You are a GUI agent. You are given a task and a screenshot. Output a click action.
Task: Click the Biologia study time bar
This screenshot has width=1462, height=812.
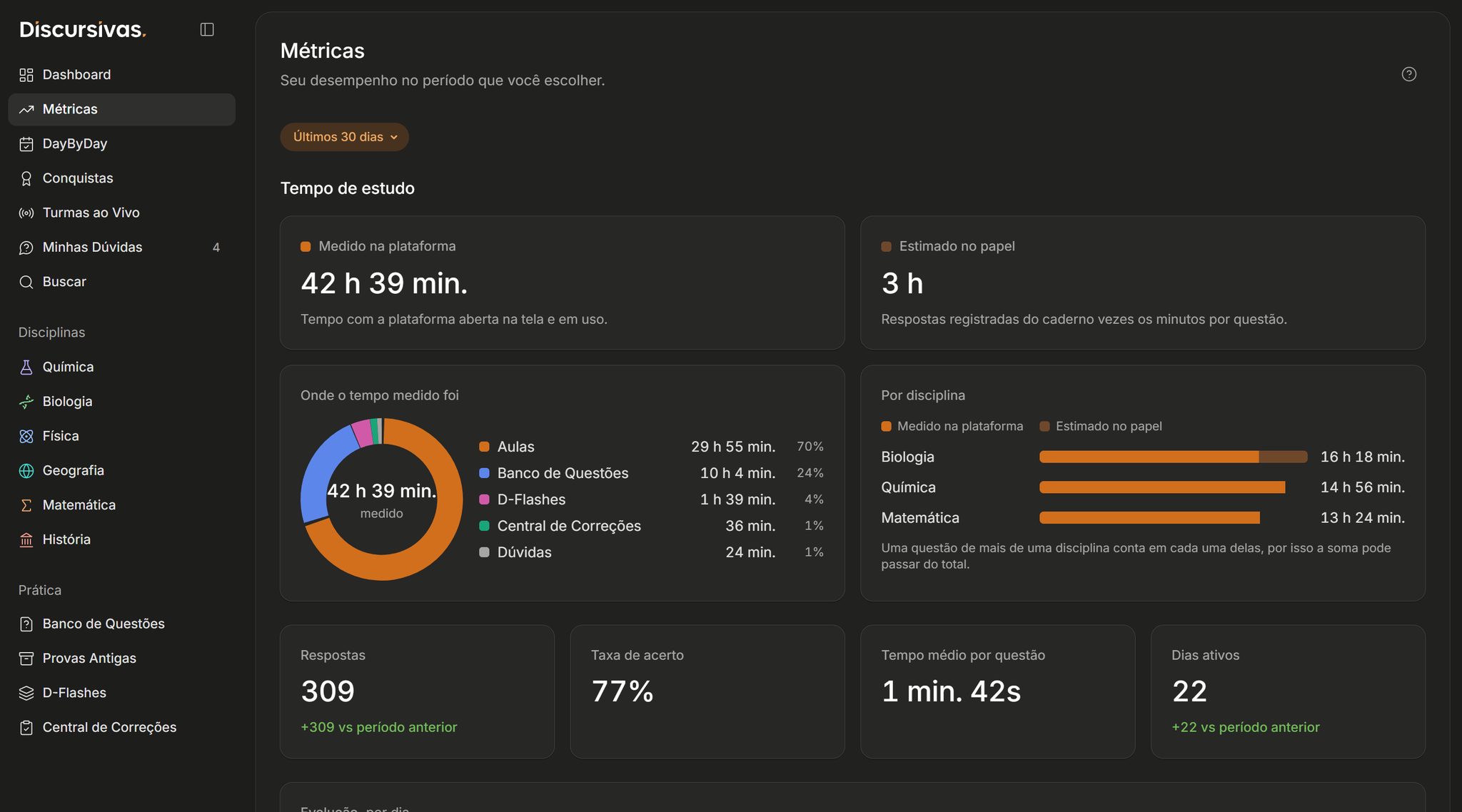click(x=1173, y=457)
